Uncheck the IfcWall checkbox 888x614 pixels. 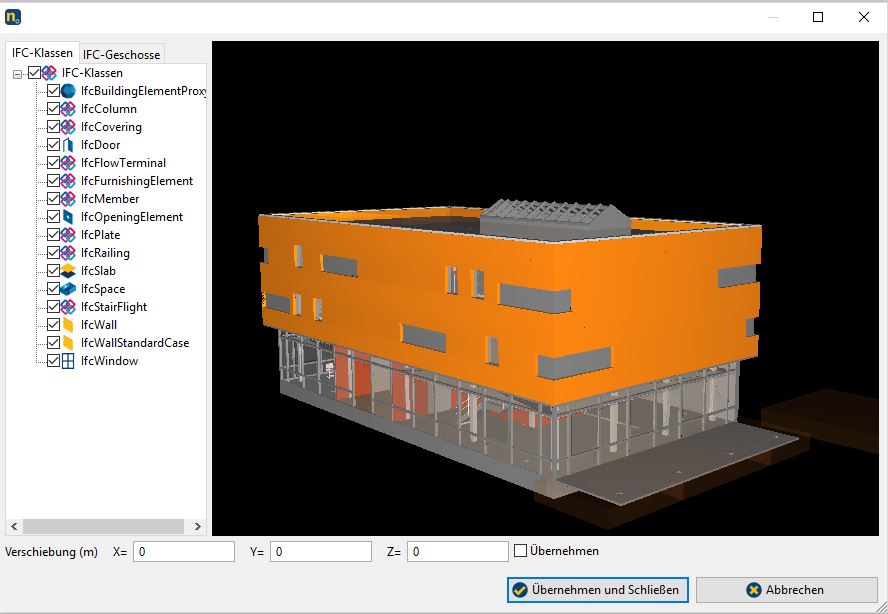[x=53, y=325]
